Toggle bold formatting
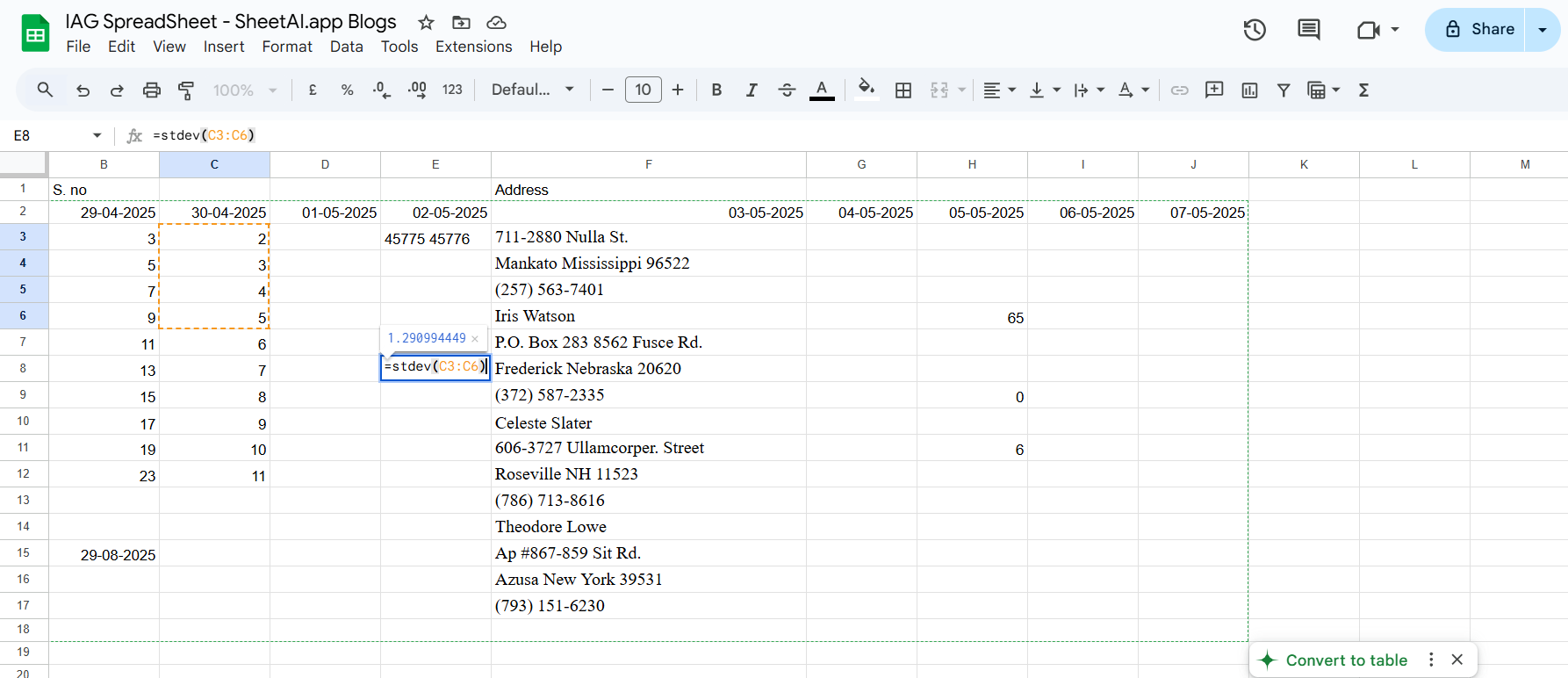1568x678 pixels. pyautogui.click(x=716, y=90)
